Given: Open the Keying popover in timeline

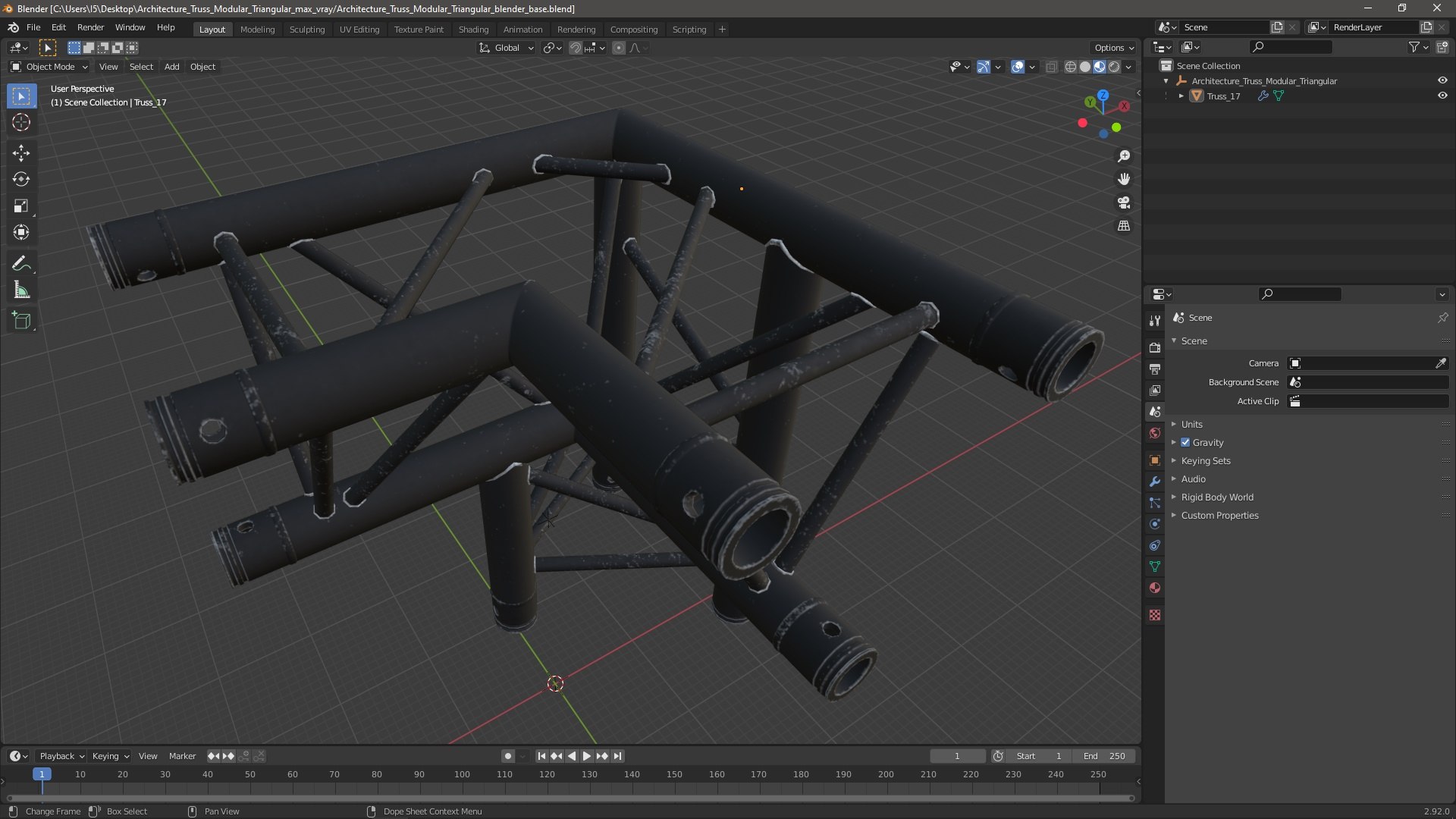Looking at the screenshot, I should pos(110,756).
